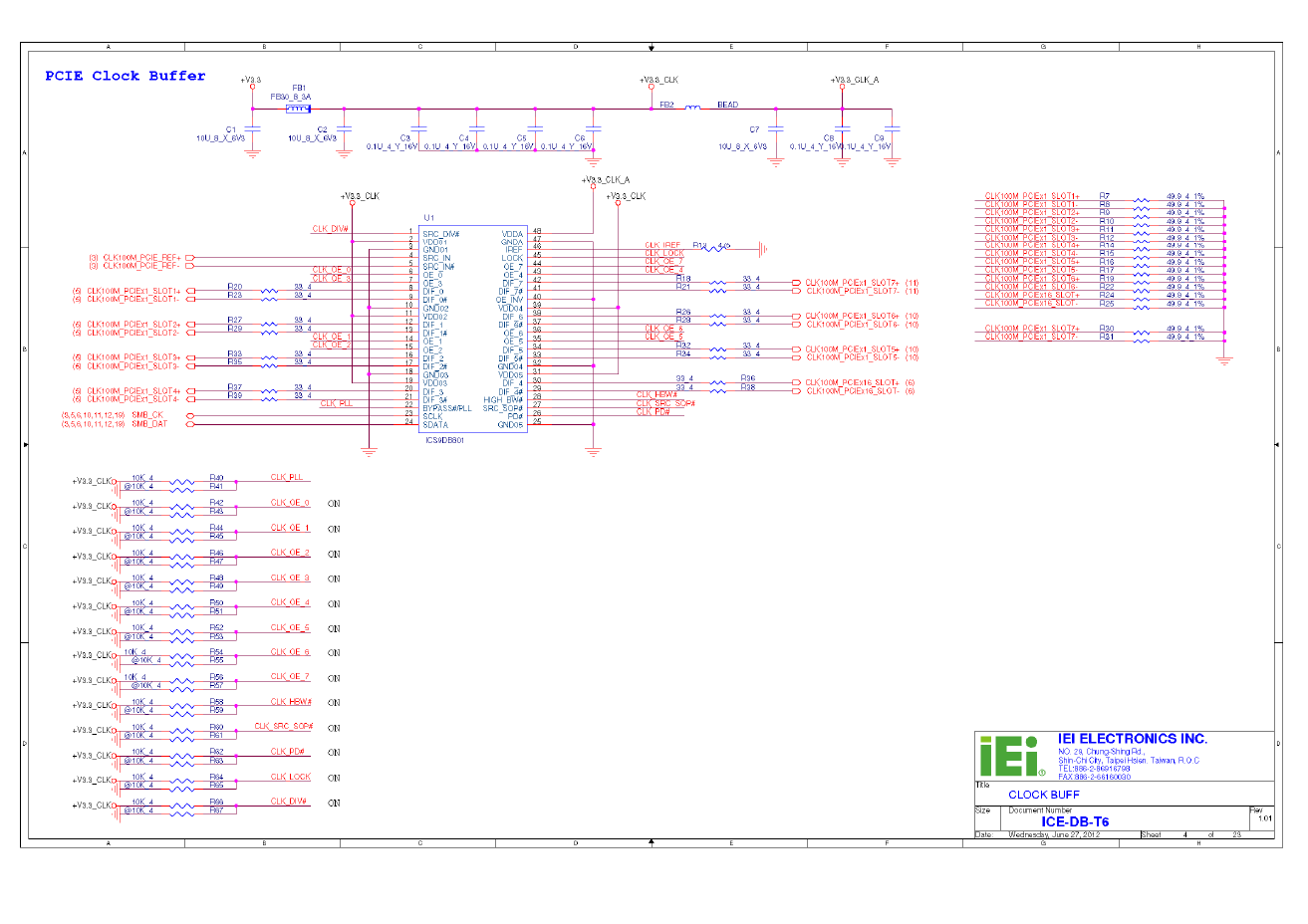Select capacitor designator C7
This screenshot has height=924, width=1308.
click(754, 129)
